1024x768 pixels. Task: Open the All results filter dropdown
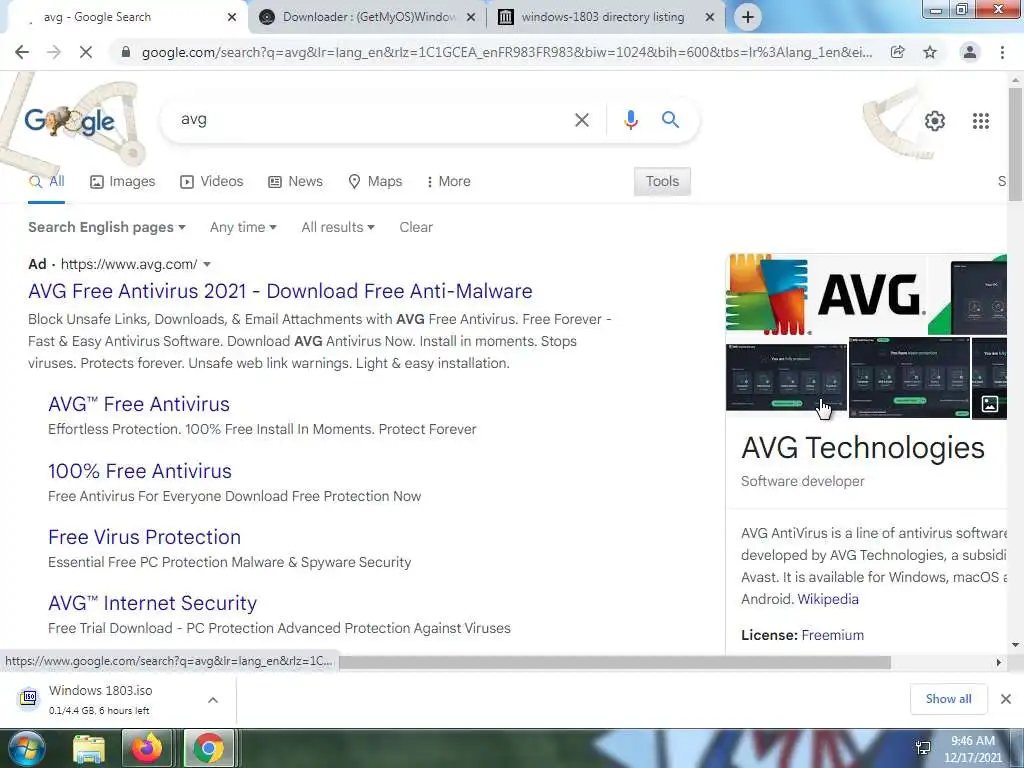pos(338,227)
